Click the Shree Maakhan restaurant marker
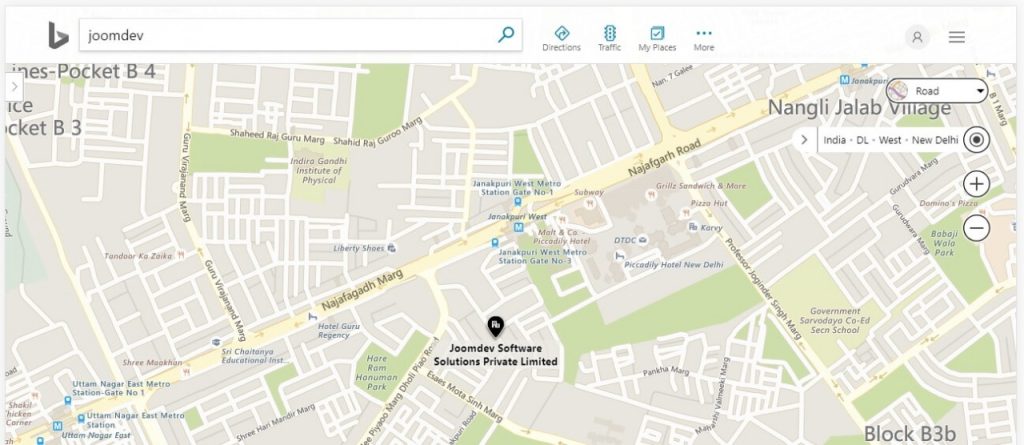1024x445 pixels. coord(187,372)
